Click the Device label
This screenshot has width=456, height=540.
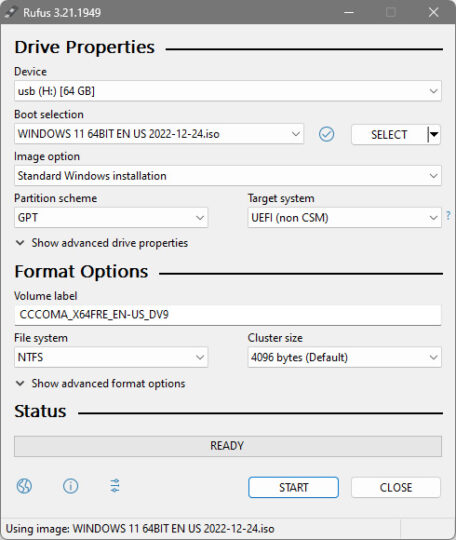pyautogui.click(x=30, y=72)
